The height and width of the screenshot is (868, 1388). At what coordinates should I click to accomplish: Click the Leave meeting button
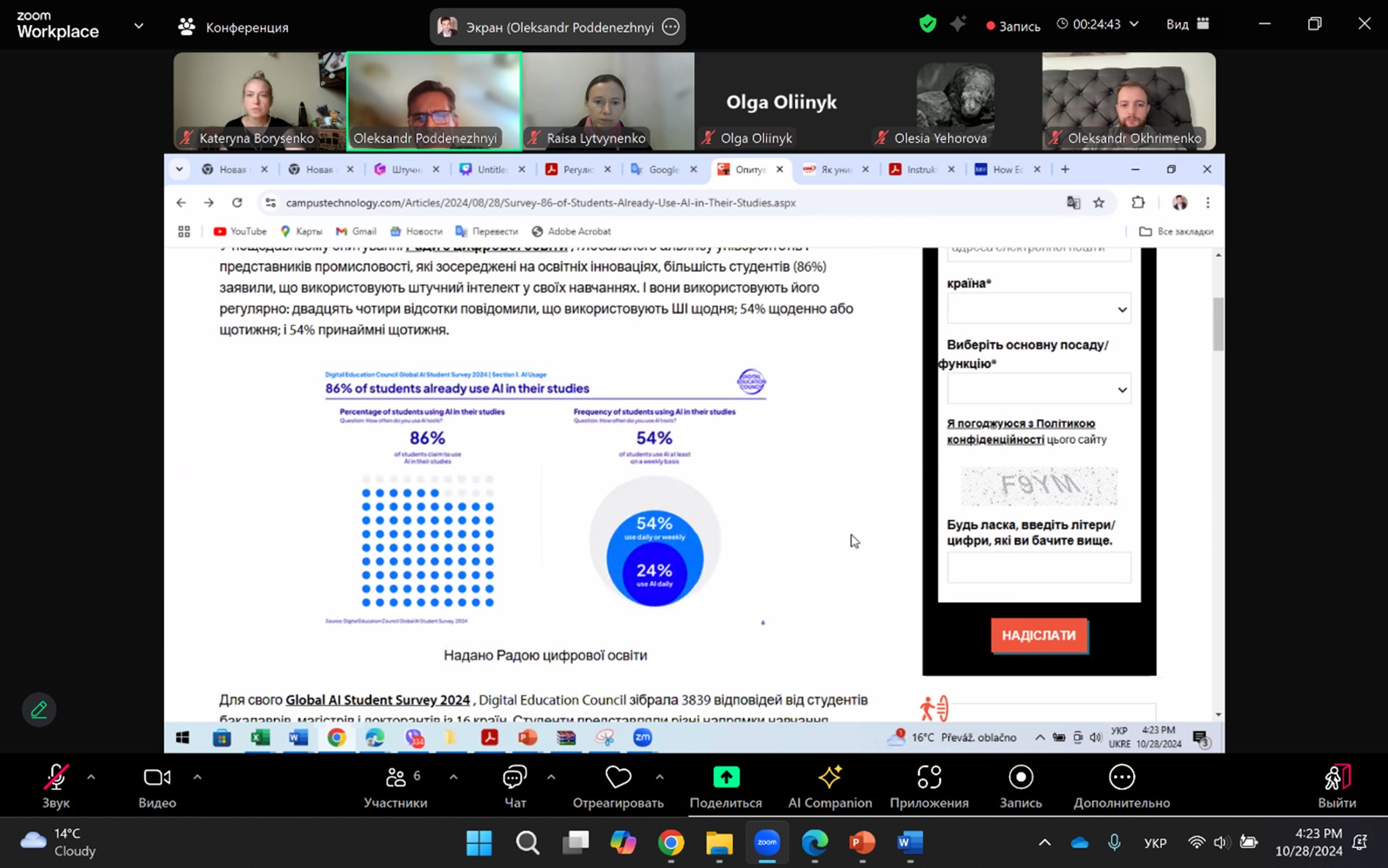pyautogui.click(x=1337, y=786)
